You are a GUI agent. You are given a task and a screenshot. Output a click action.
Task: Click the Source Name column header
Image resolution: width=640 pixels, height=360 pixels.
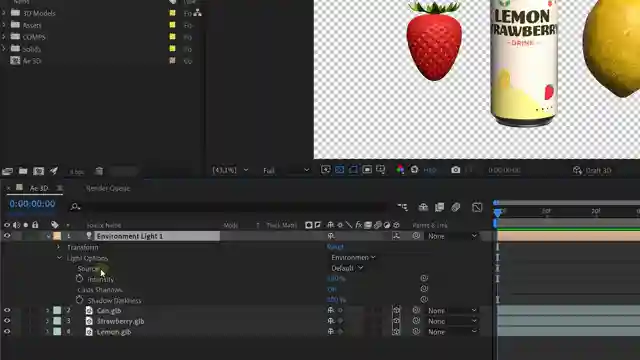pyautogui.click(x=104, y=225)
